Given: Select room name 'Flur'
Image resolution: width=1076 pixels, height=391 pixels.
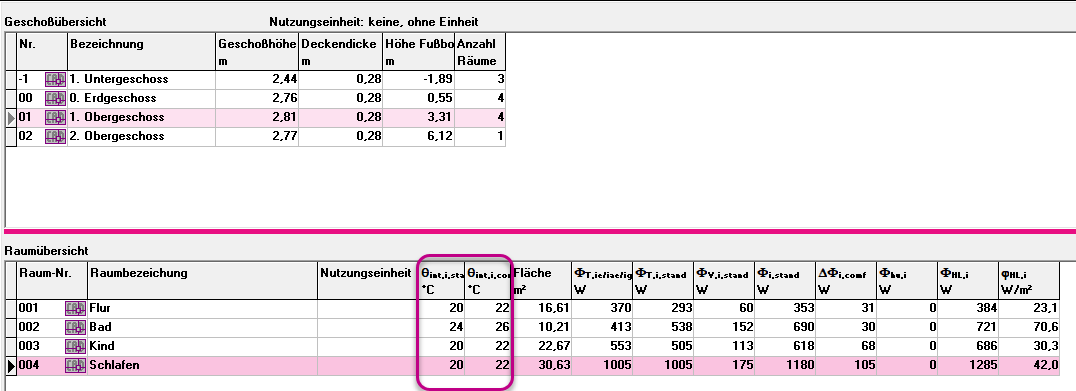Looking at the screenshot, I should 100,308.
